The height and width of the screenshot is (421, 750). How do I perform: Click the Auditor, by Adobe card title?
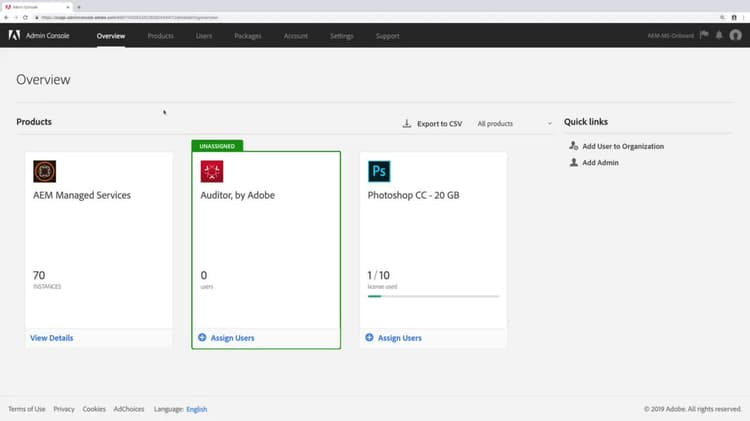238,195
